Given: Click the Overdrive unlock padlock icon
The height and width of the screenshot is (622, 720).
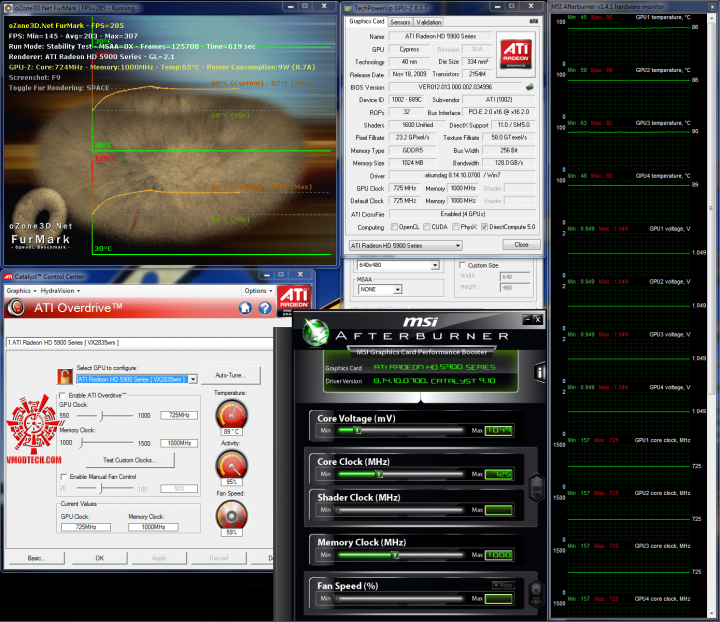Looking at the screenshot, I should [65, 376].
